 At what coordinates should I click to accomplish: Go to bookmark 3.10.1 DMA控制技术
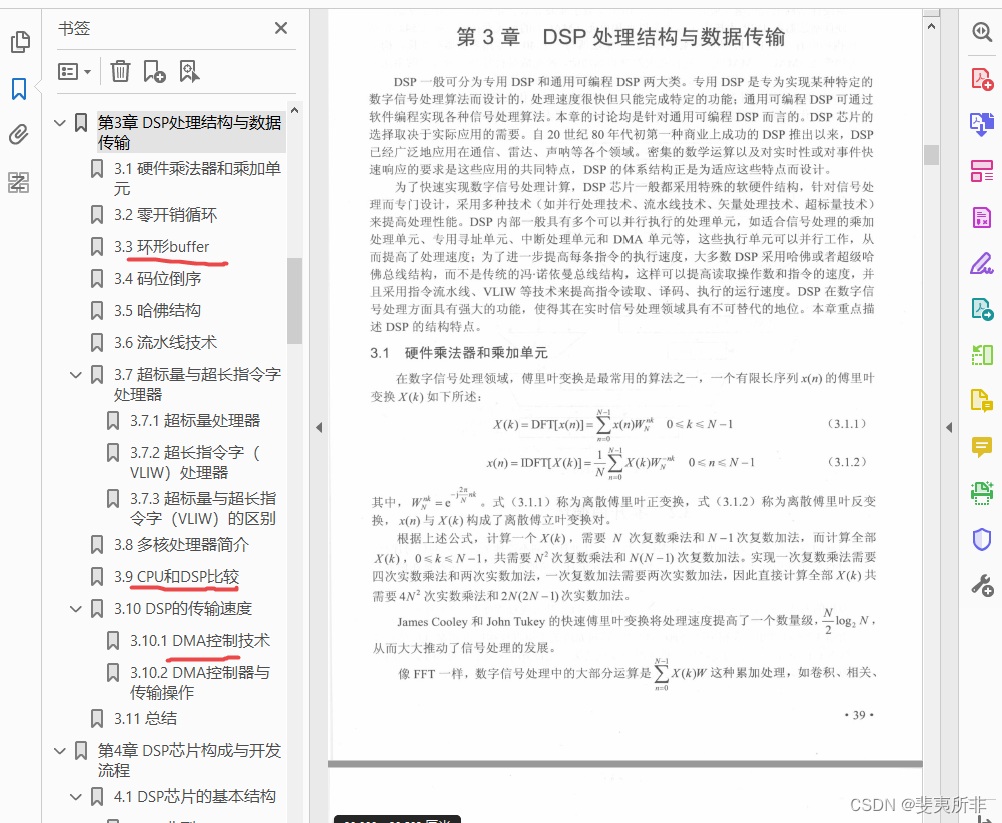200,640
